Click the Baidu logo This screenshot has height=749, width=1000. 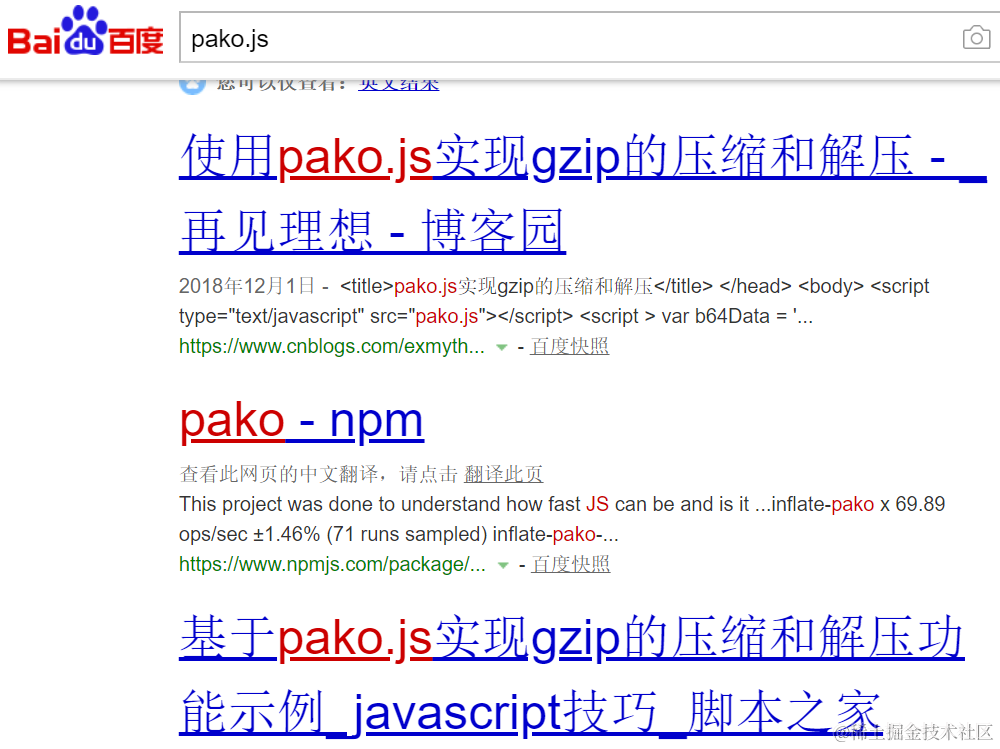85,32
